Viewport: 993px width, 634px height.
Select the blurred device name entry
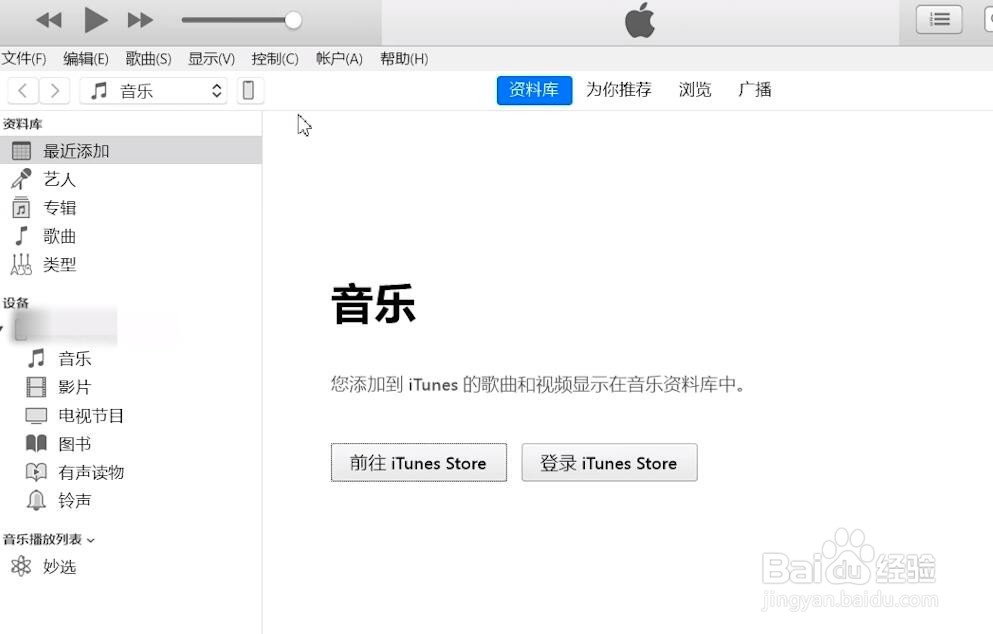tap(65, 328)
